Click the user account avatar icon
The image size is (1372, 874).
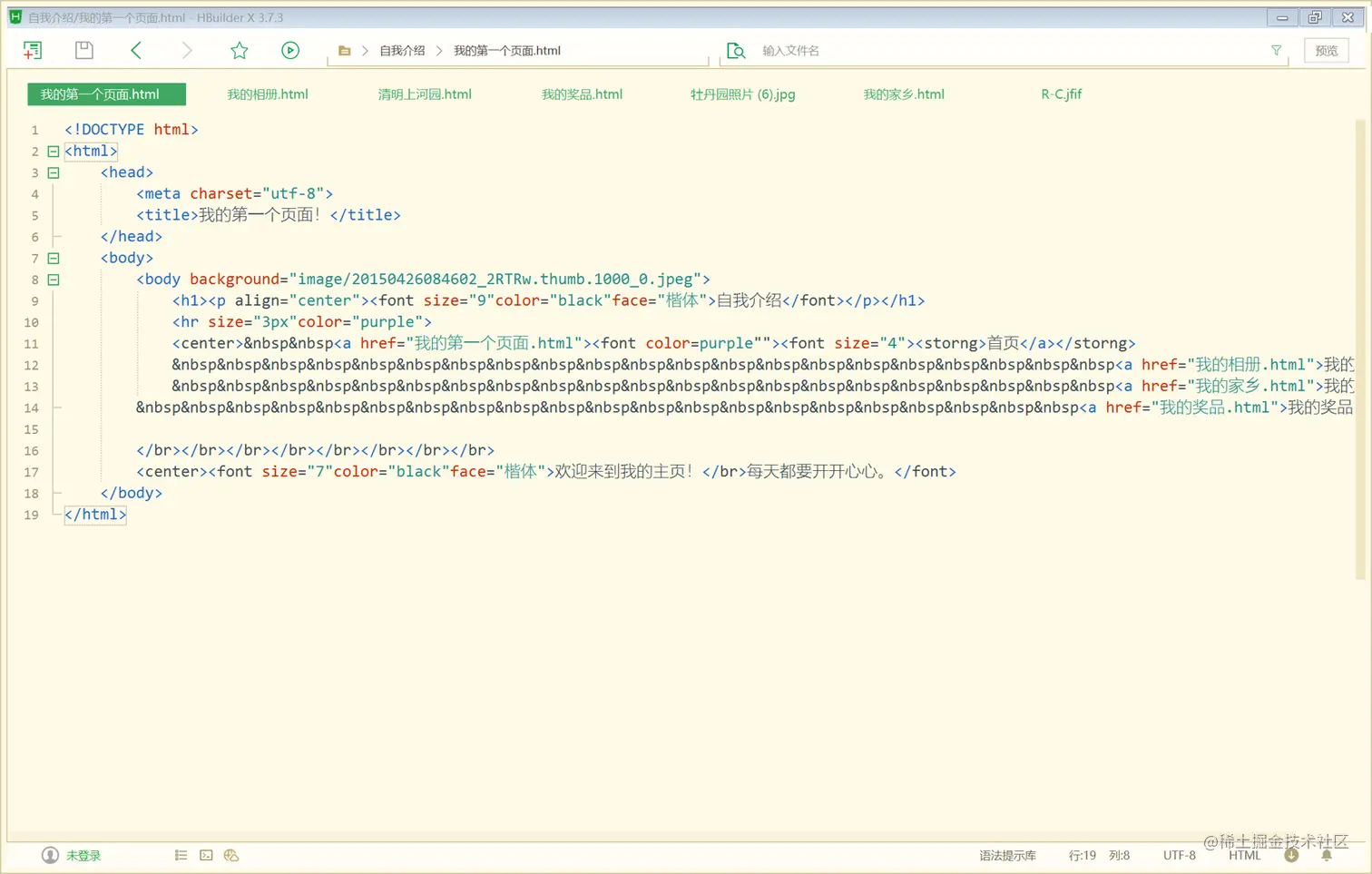pyautogui.click(x=50, y=855)
